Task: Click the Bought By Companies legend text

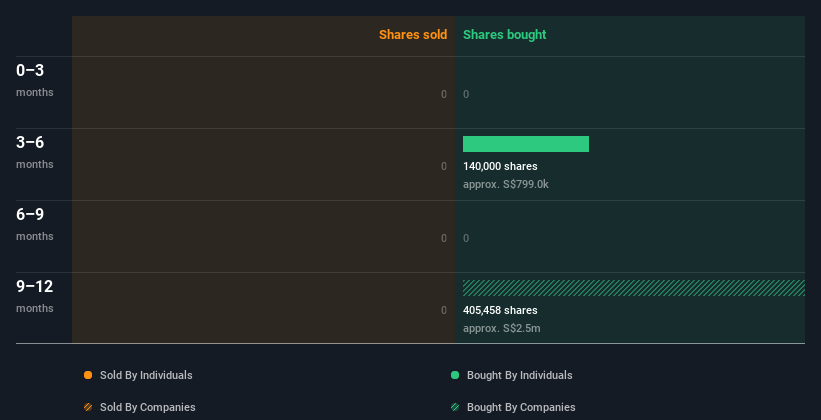Action: tap(521, 407)
